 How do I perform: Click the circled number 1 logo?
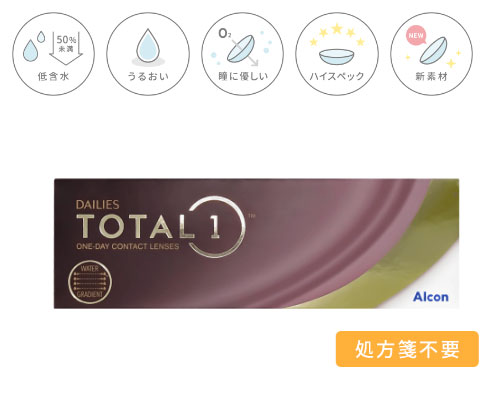pos(217,227)
